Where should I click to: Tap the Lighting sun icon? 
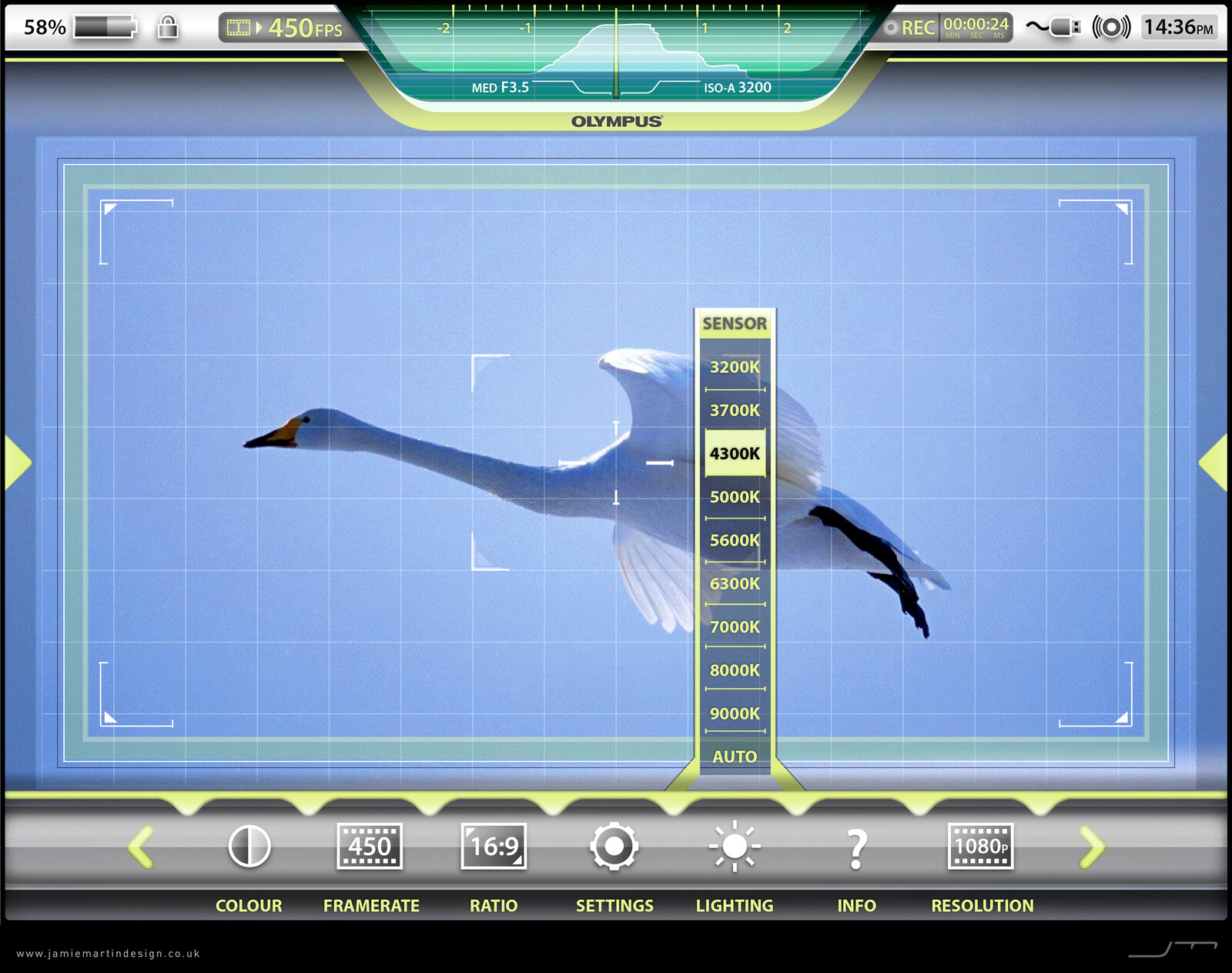click(x=735, y=846)
